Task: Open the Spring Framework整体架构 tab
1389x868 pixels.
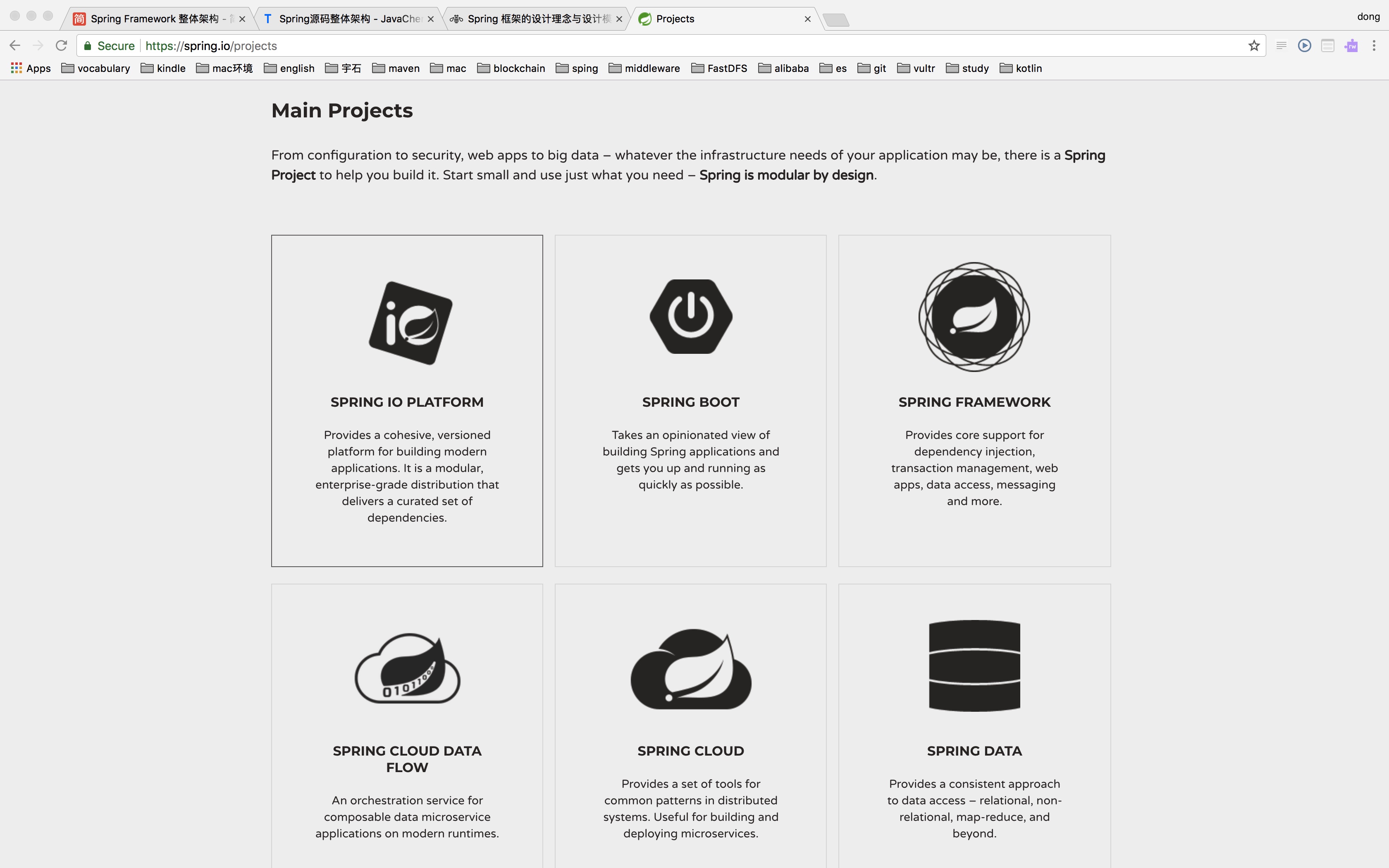Action: click(160, 18)
